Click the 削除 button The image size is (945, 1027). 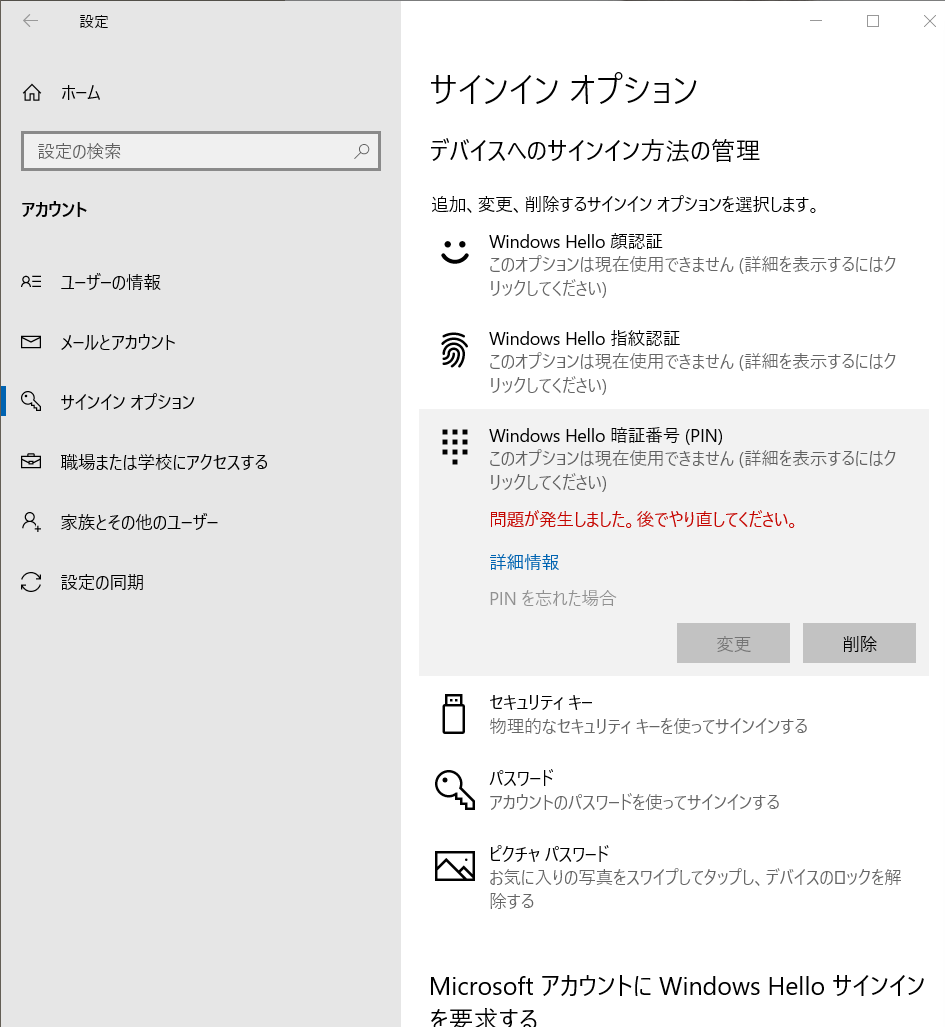(x=859, y=643)
